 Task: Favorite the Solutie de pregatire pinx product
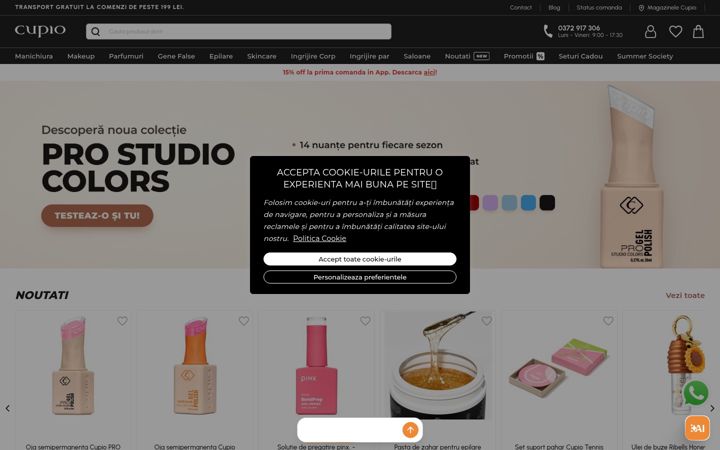tap(365, 321)
